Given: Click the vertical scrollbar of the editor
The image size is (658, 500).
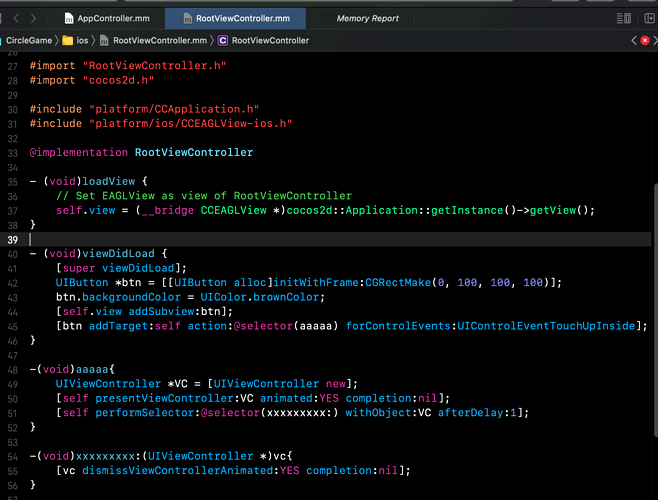Looking at the screenshot, I should 655,311.
